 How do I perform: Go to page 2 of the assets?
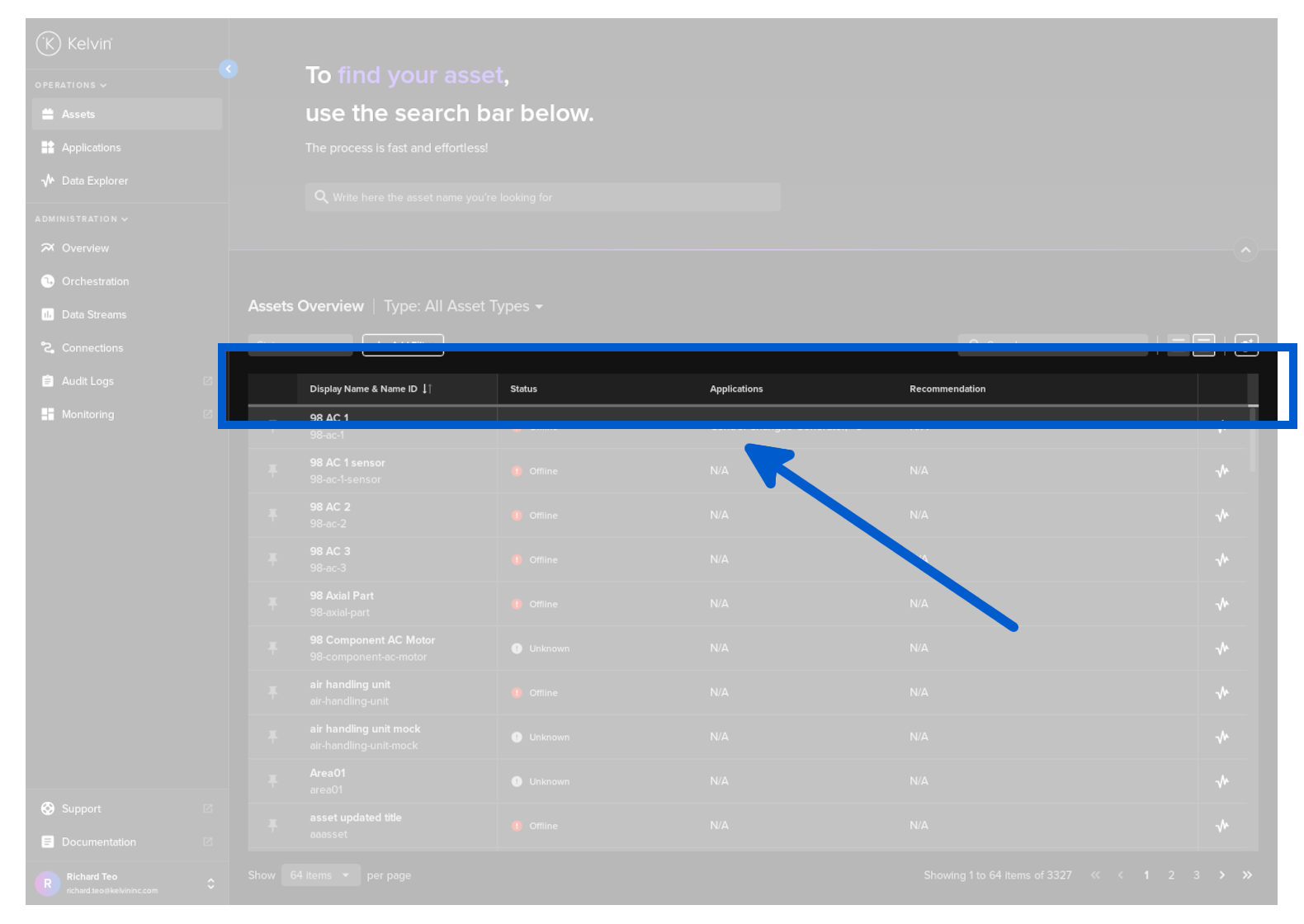click(x=1171, y=875)
